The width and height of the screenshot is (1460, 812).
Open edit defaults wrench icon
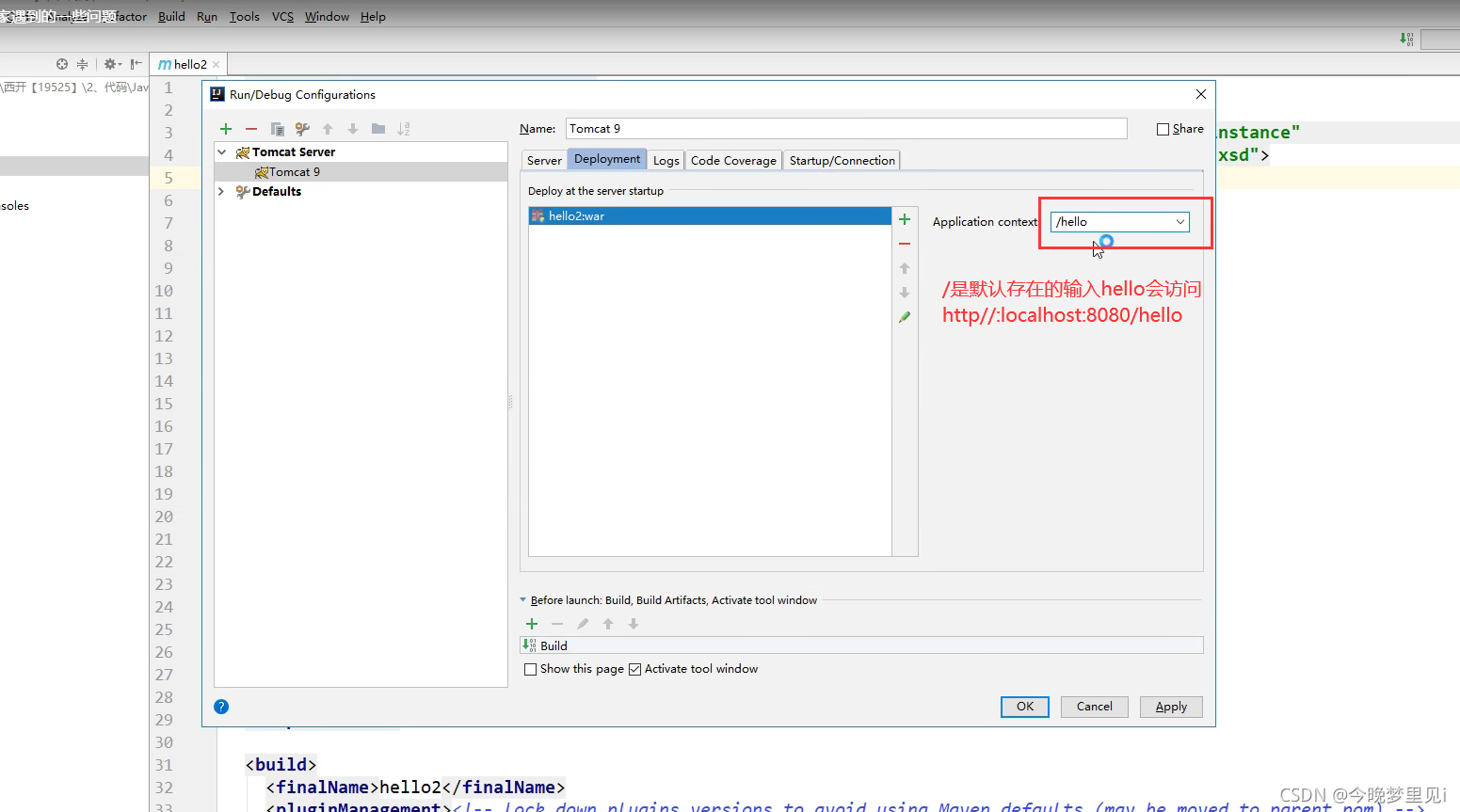point(302,129)
